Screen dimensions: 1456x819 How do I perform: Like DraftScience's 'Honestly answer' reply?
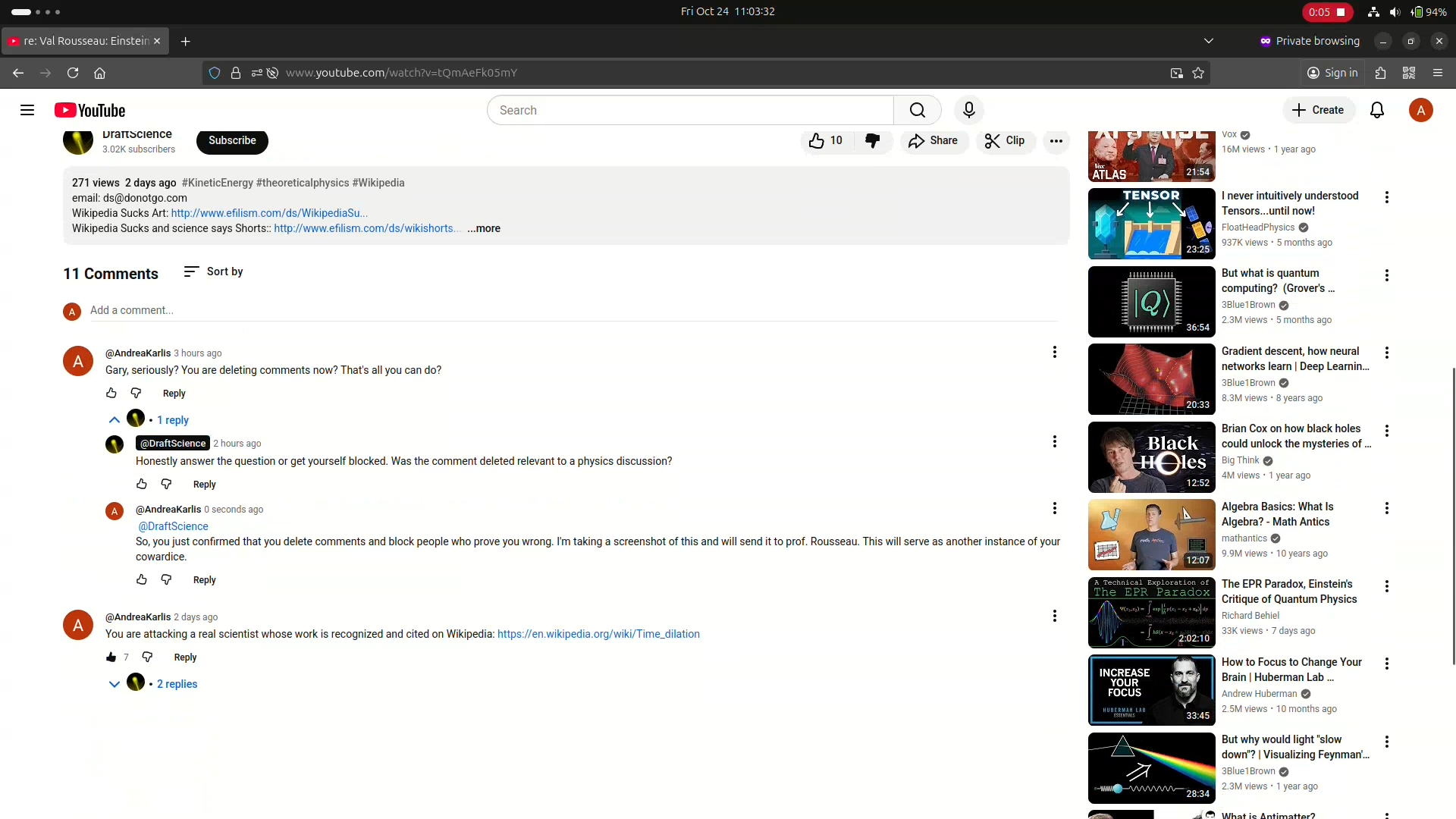(x=142, y=484)
